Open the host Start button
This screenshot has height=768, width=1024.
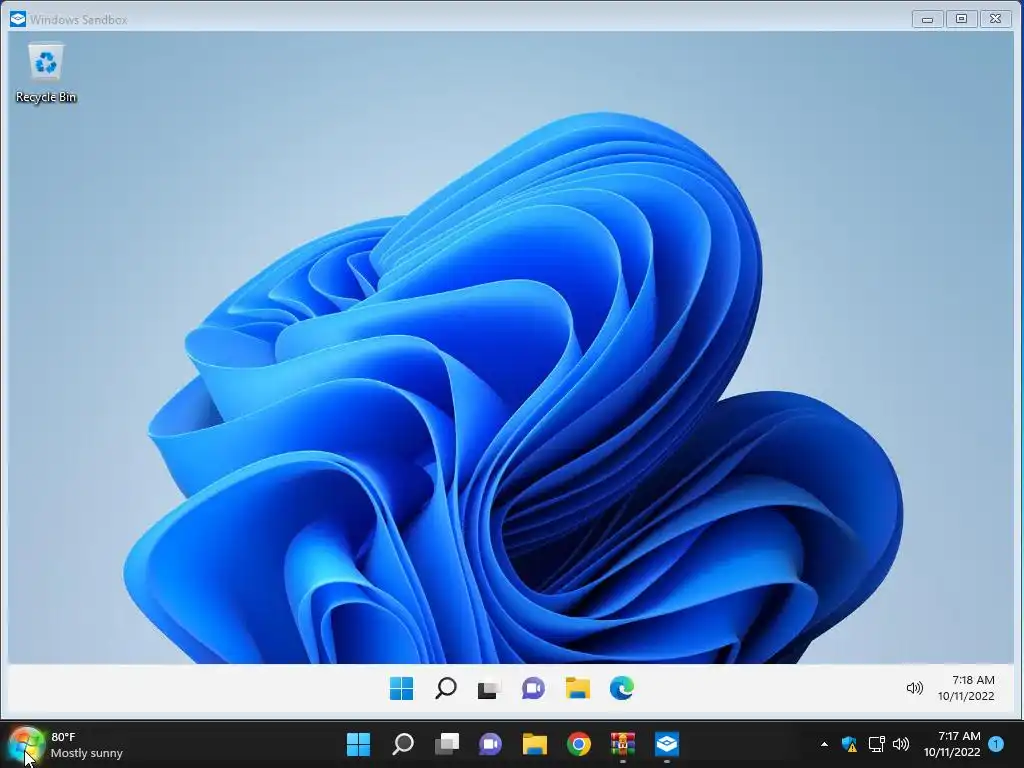pyautogui.click(x=358, y=744)
